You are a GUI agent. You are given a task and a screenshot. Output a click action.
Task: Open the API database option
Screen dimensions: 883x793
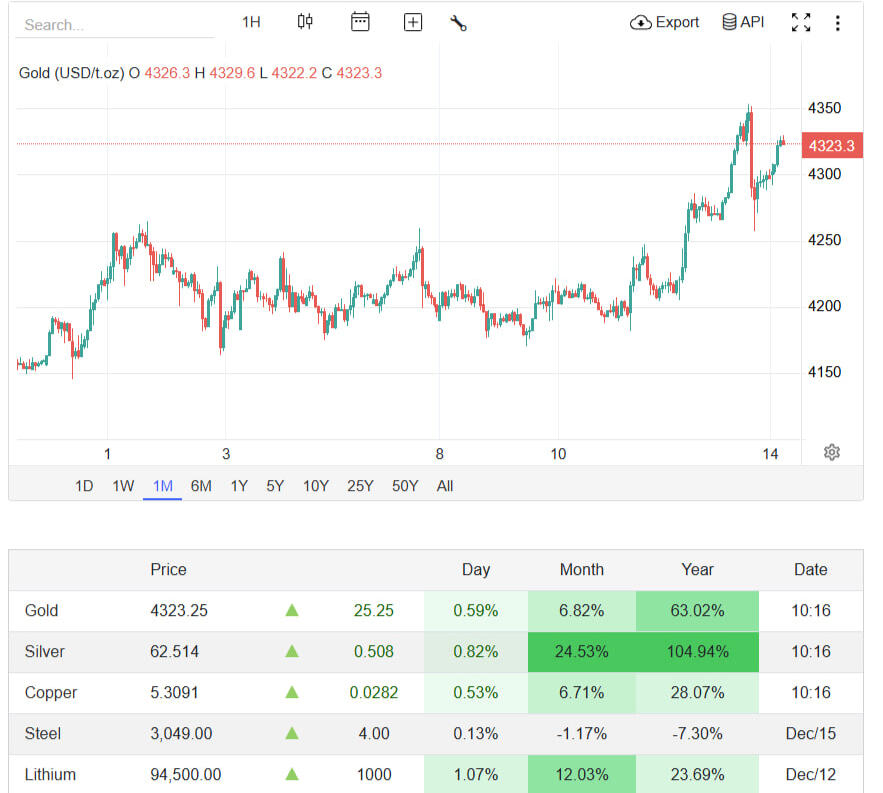click(x=743, y=22)
